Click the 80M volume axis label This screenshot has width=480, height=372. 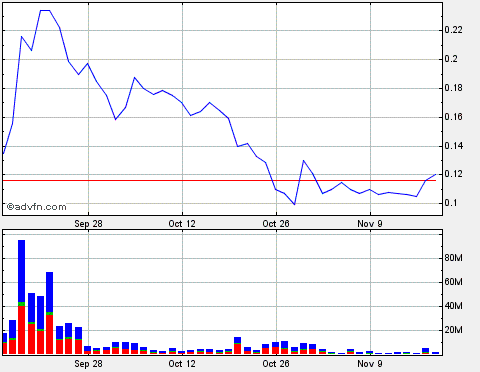point(453,258)
